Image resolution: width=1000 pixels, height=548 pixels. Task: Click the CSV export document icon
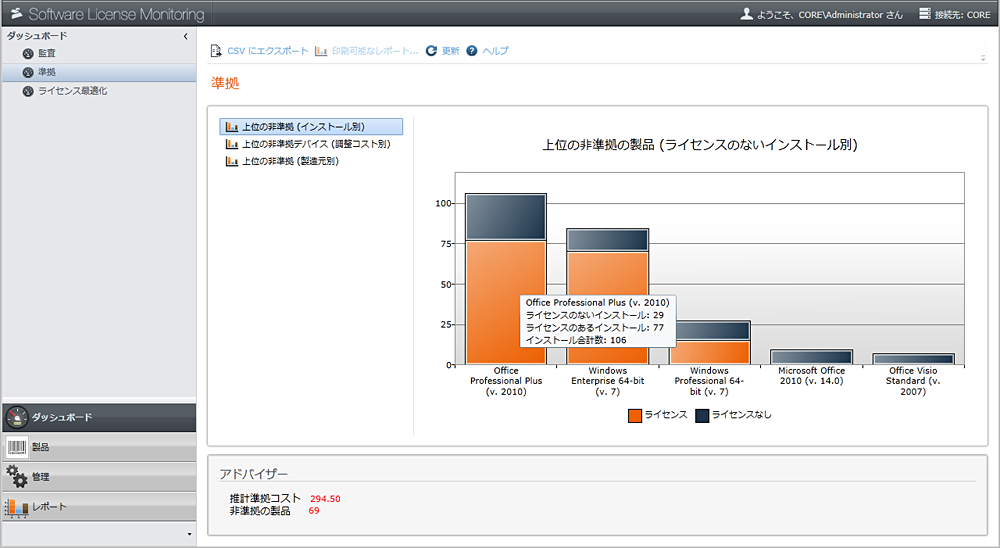[216, 50]
